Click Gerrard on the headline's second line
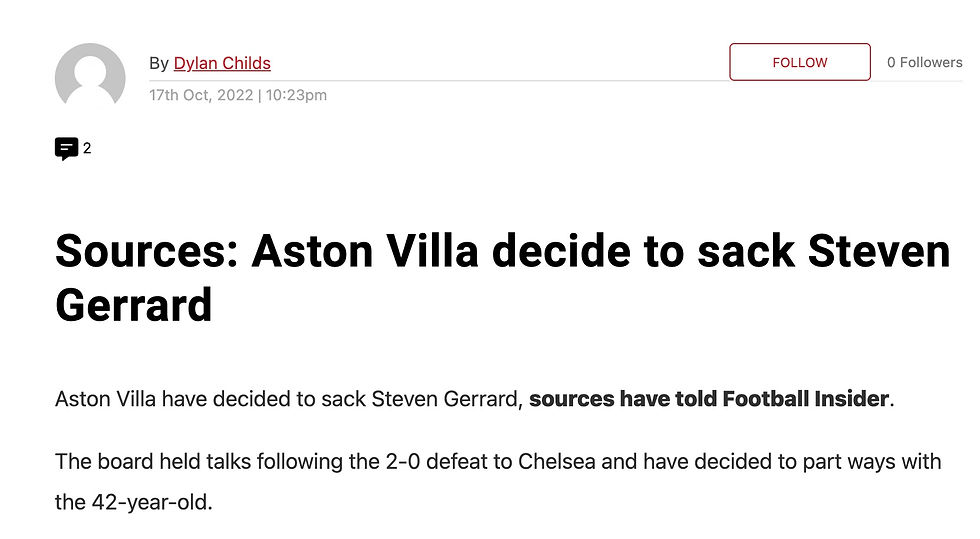This screenshot has height=539, width=980. point(134,303)
